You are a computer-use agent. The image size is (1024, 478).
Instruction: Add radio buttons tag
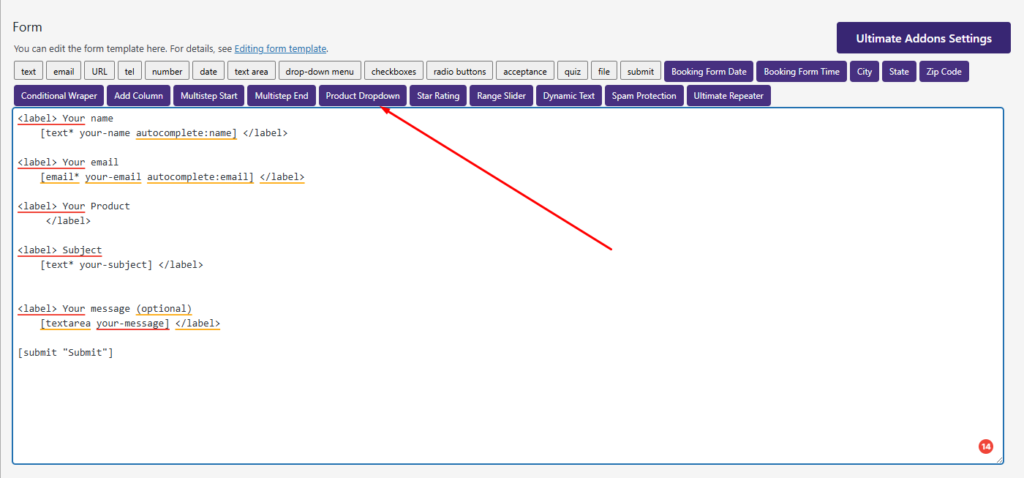[x=460, y=71]
